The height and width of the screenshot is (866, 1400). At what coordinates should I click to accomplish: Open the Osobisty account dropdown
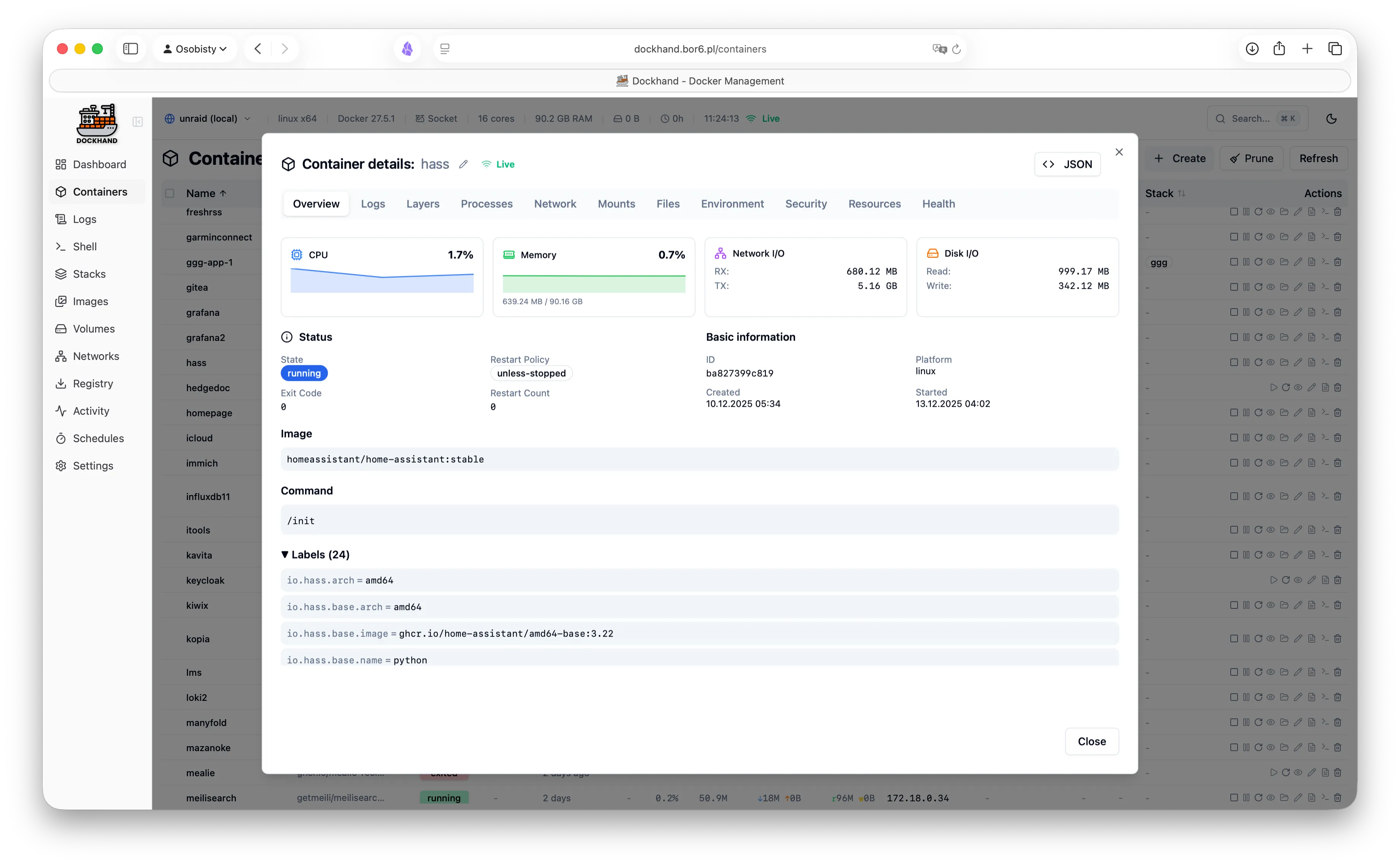coord(195,49)
